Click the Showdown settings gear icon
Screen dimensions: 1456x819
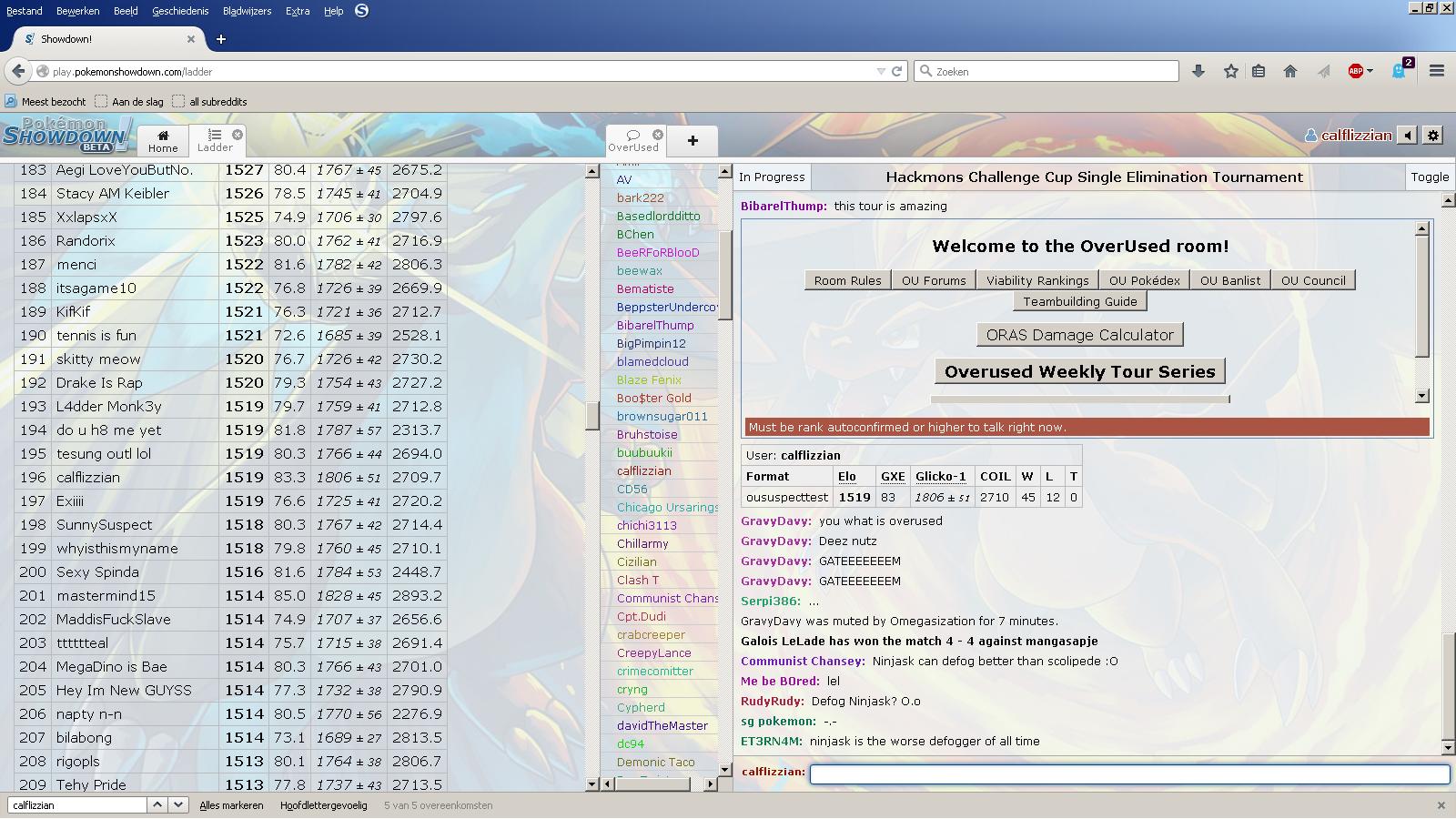point(1433,136)
